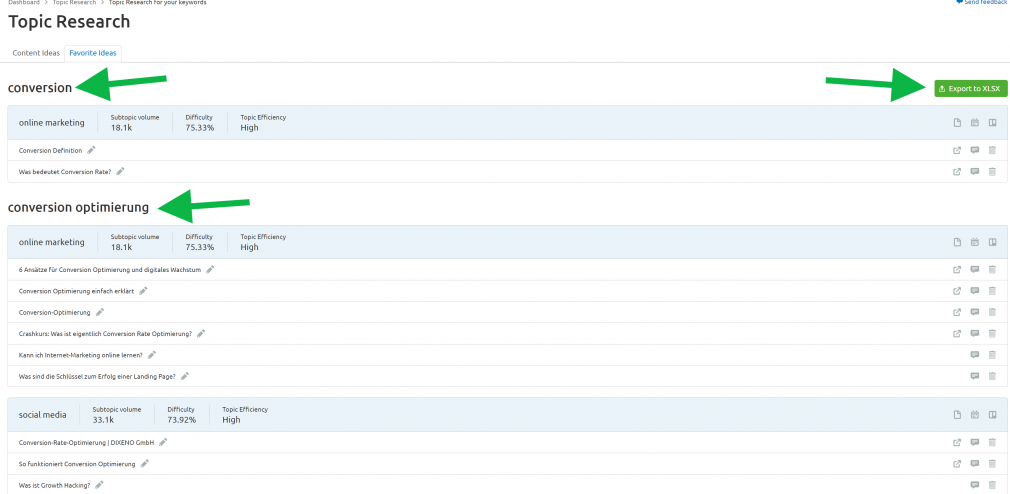This screenshot has height=494, width=1010.
Task: Comment on Conversion Optimierung einfach erklärt
Action: tap(975, 290)
